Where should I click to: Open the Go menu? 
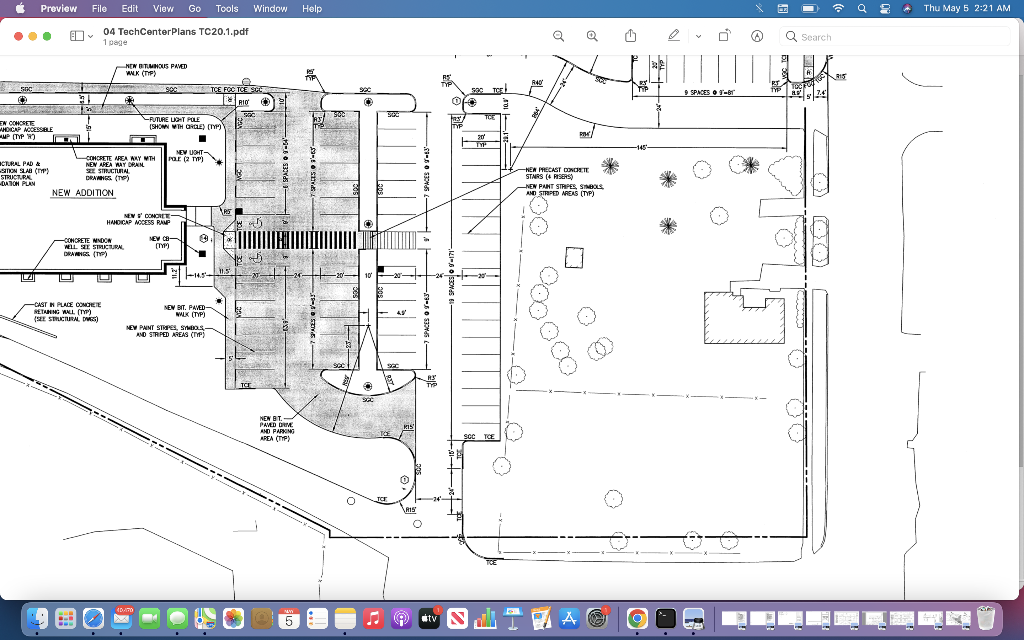(x=195, y=8)
